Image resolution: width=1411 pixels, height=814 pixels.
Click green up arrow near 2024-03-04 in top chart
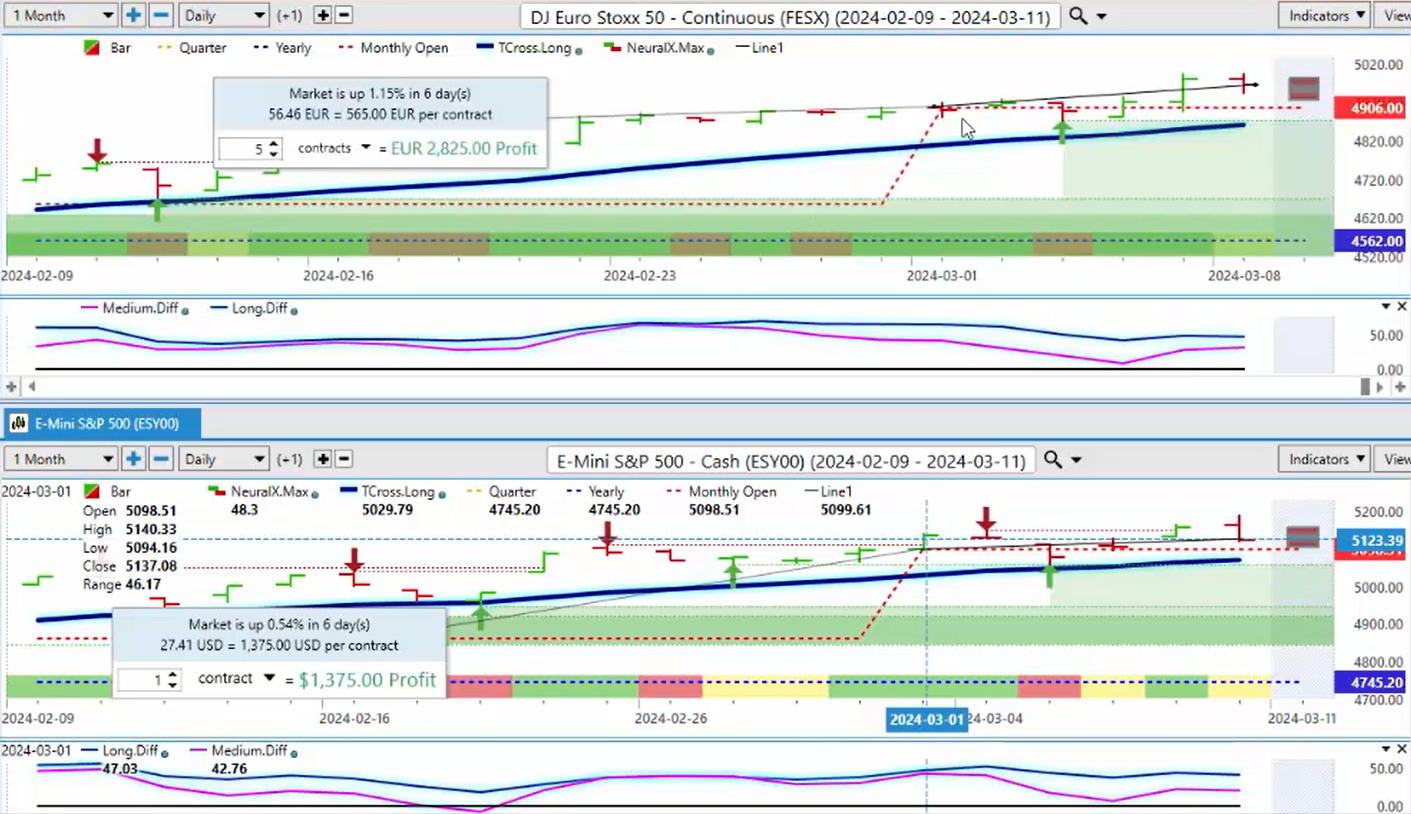[x=1062, y=131]
